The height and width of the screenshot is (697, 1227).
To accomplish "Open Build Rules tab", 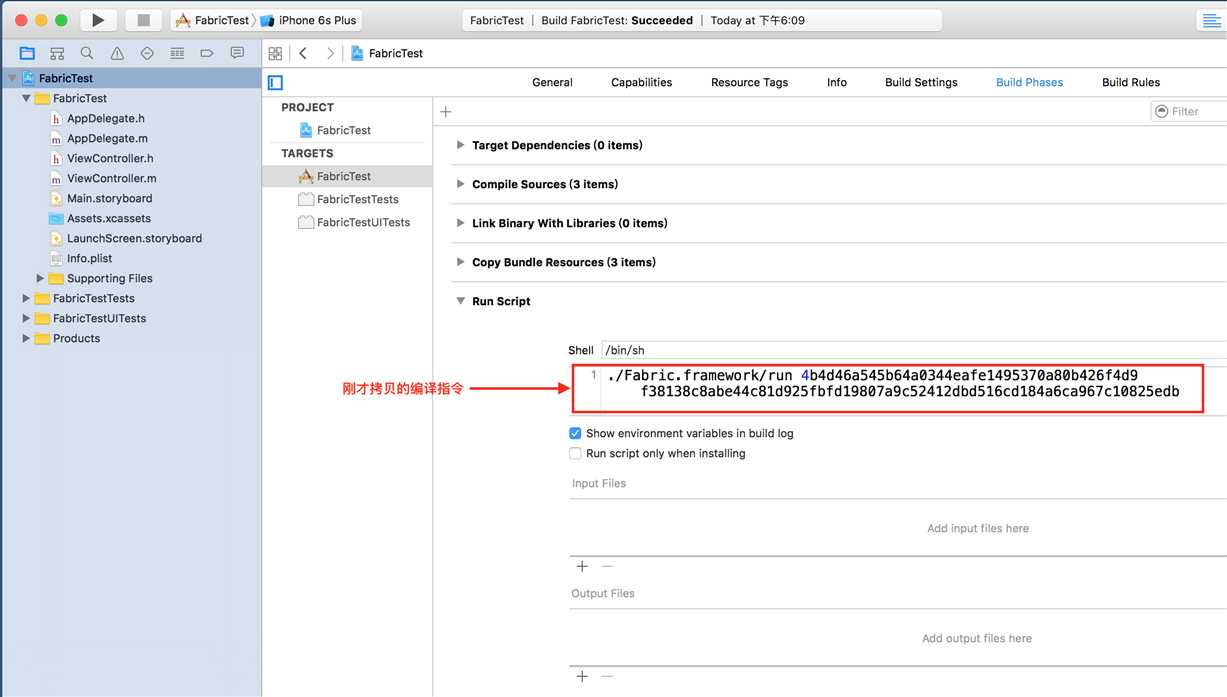I will tap(1131, 83).
